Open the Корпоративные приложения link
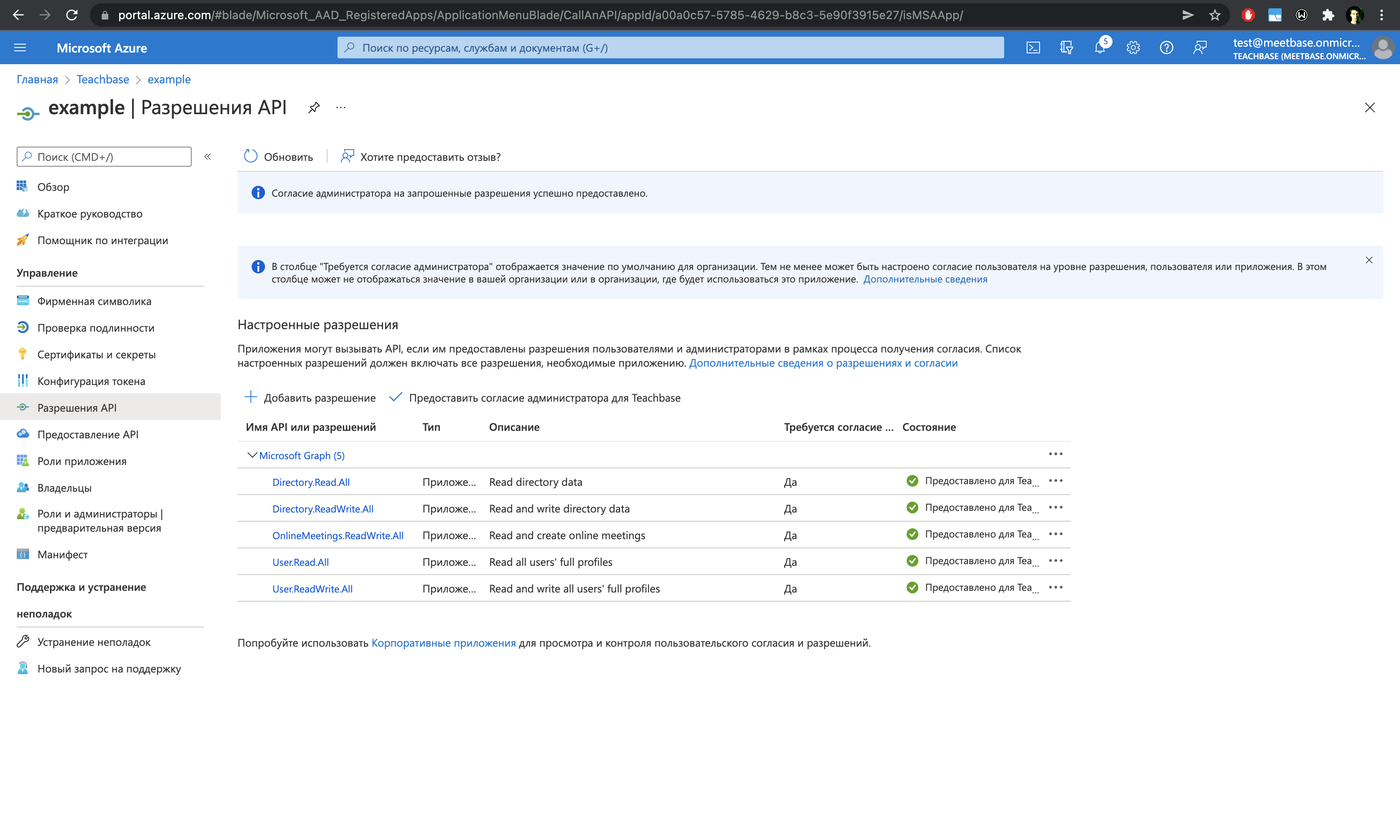Image resolution: width=1400 pixels, height=840 pixels. (443, 643)
